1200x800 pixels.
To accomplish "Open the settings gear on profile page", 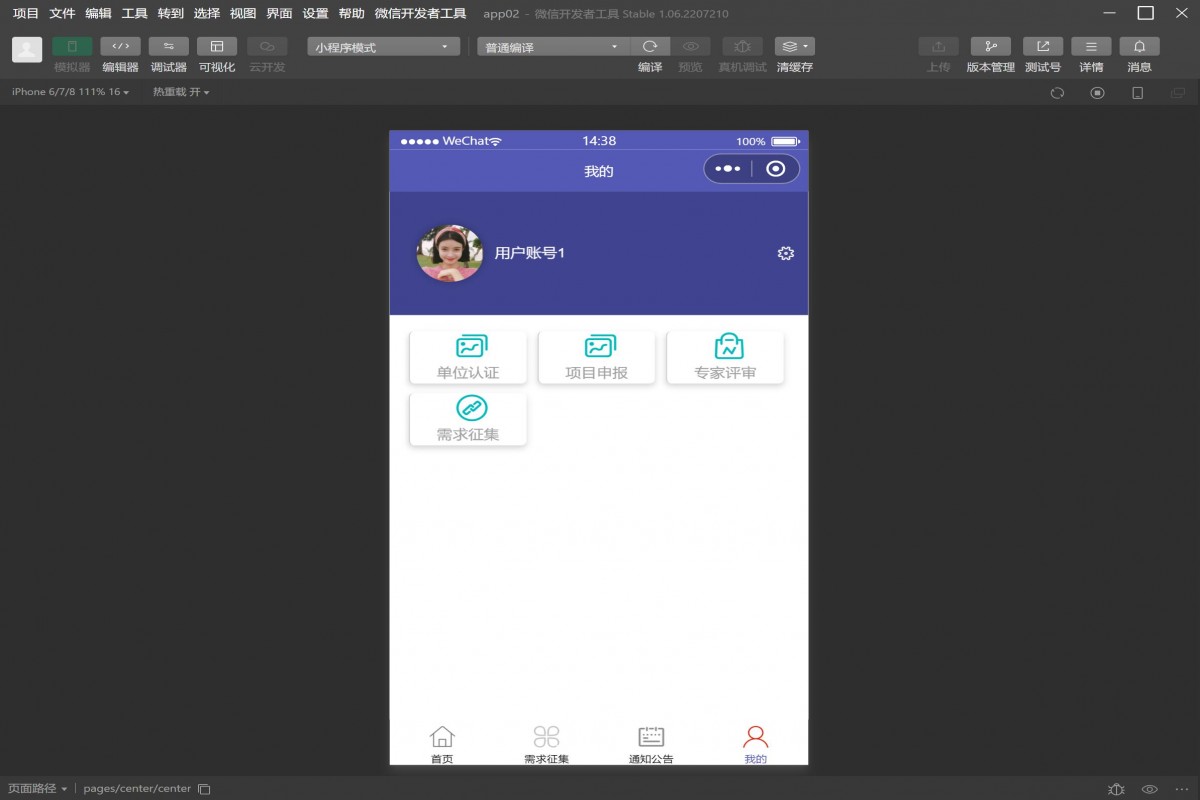I will tap(786, 254).
